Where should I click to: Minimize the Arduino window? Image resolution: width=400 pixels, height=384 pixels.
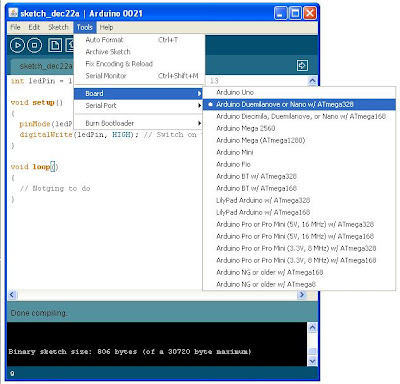(x=281, y=13)
